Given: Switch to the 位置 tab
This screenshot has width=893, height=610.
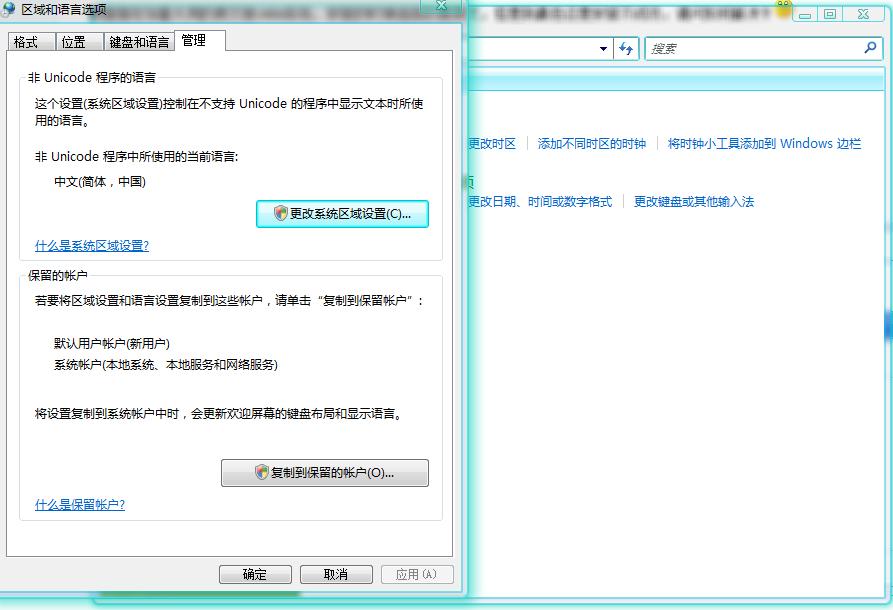Looking at the screenshot, I should tap(79, 42).
